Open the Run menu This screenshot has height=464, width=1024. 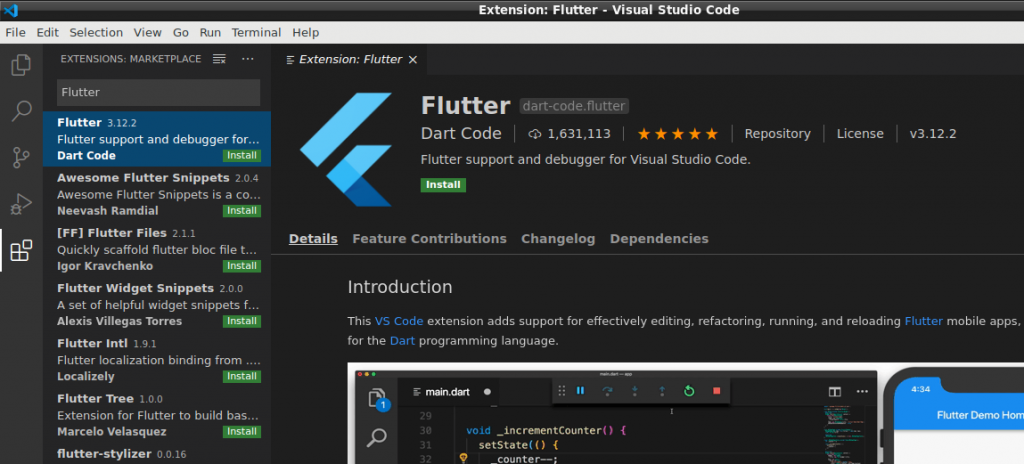point(210,32)
